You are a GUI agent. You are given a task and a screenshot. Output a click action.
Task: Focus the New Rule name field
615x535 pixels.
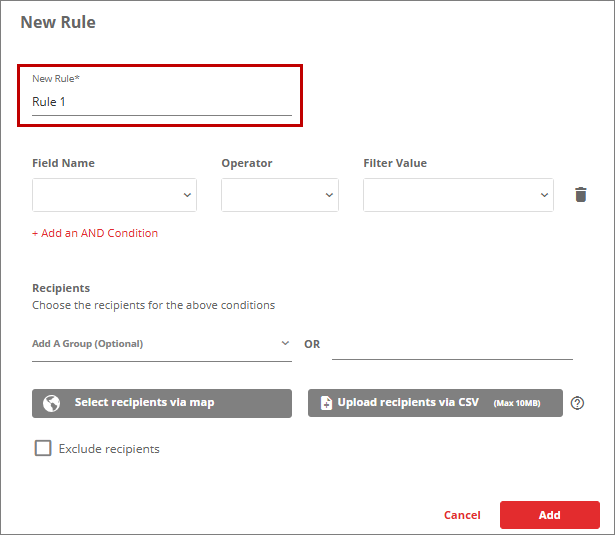pyautogui.click(x=162, y=102)
